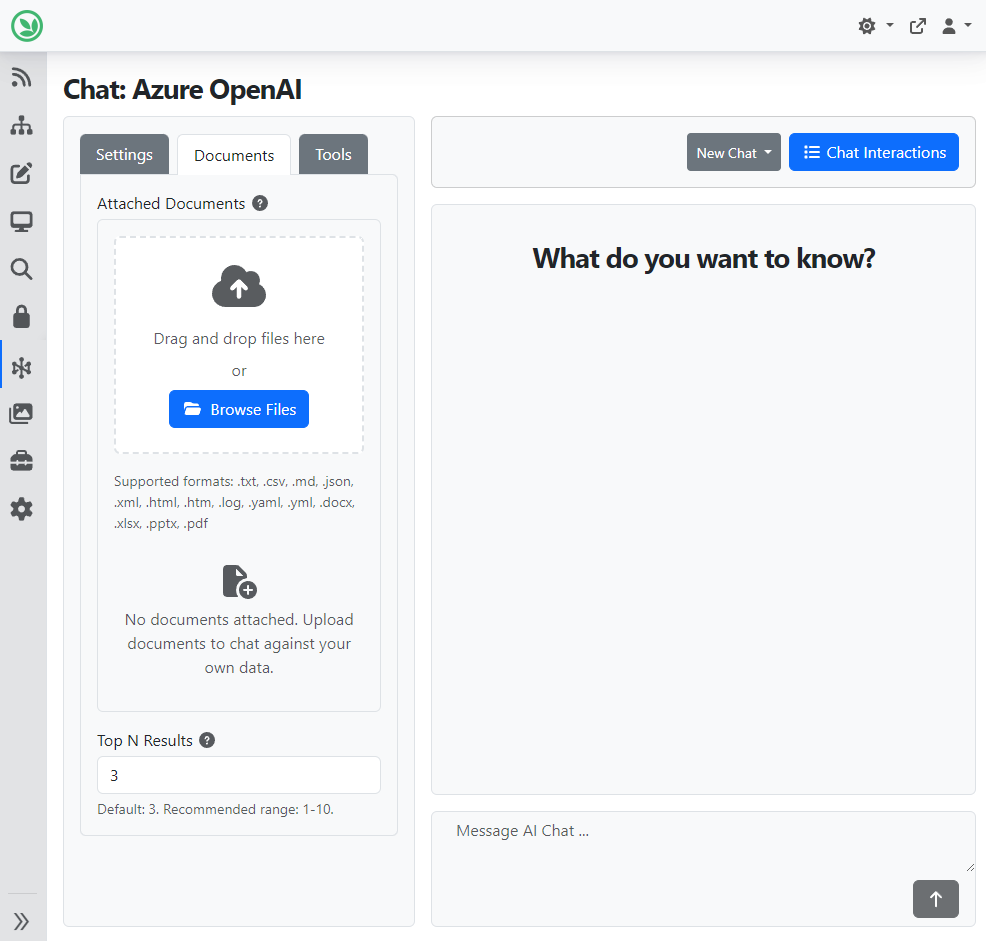Click the Message AI Chat text area
986x941 pixels.
[x=703, y=843]
